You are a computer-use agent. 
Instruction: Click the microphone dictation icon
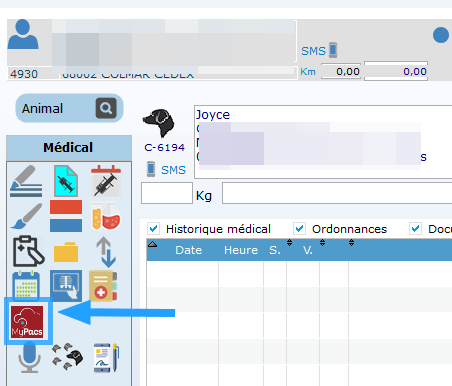point(29,357)
